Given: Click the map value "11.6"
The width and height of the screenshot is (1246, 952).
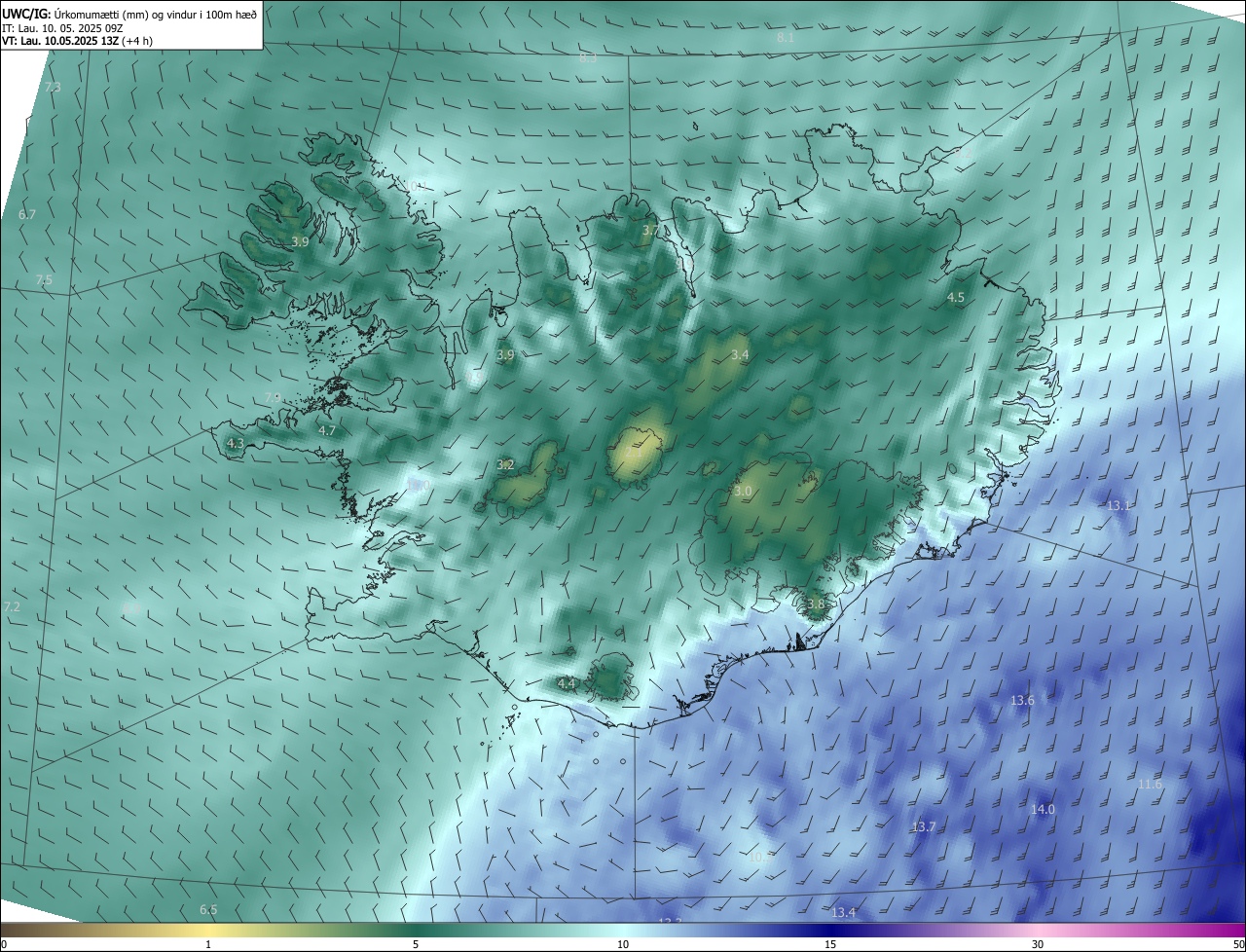Looking at the screenshot, I should point(1150,785).
